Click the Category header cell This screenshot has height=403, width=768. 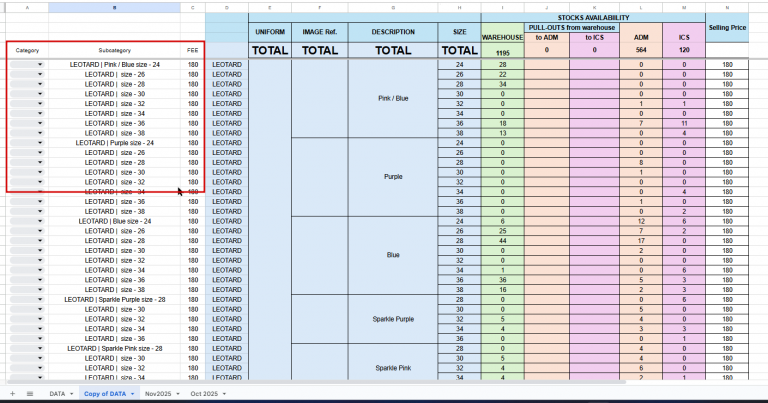27,50
